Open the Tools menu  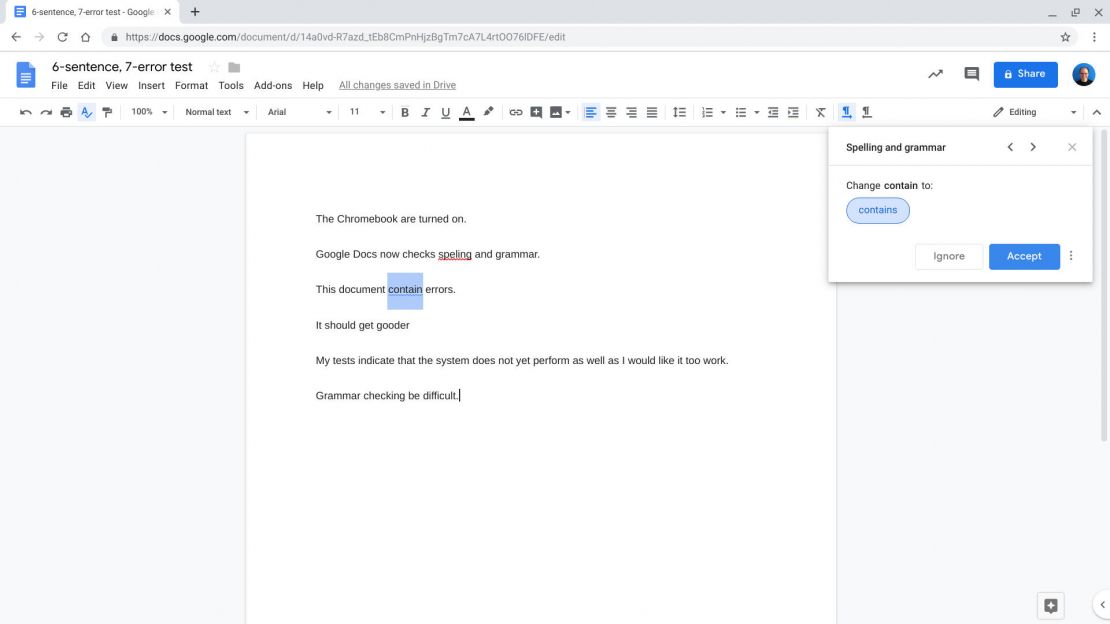pos(230,85)
